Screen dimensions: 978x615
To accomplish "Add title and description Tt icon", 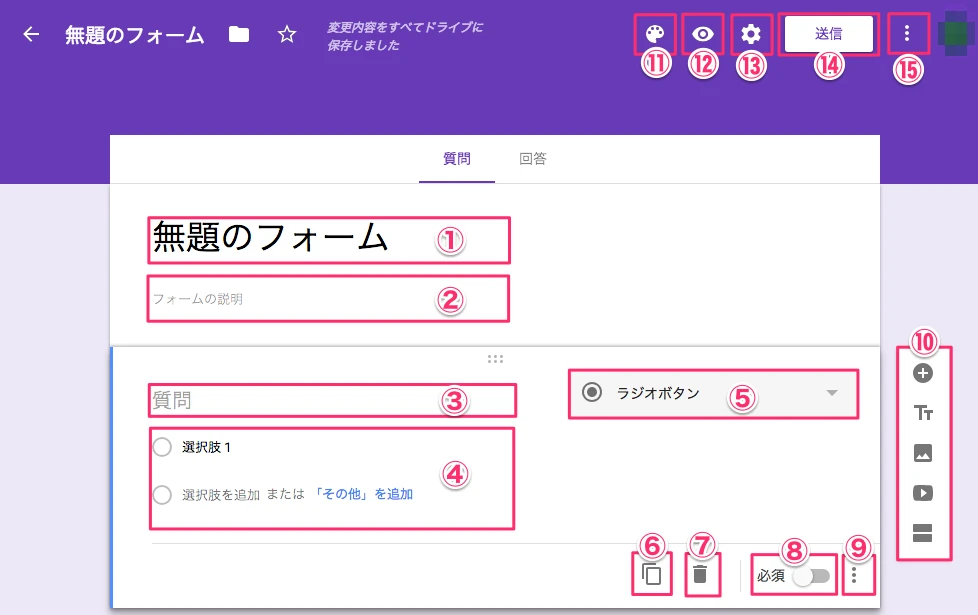I will click(x=922, y=413).
